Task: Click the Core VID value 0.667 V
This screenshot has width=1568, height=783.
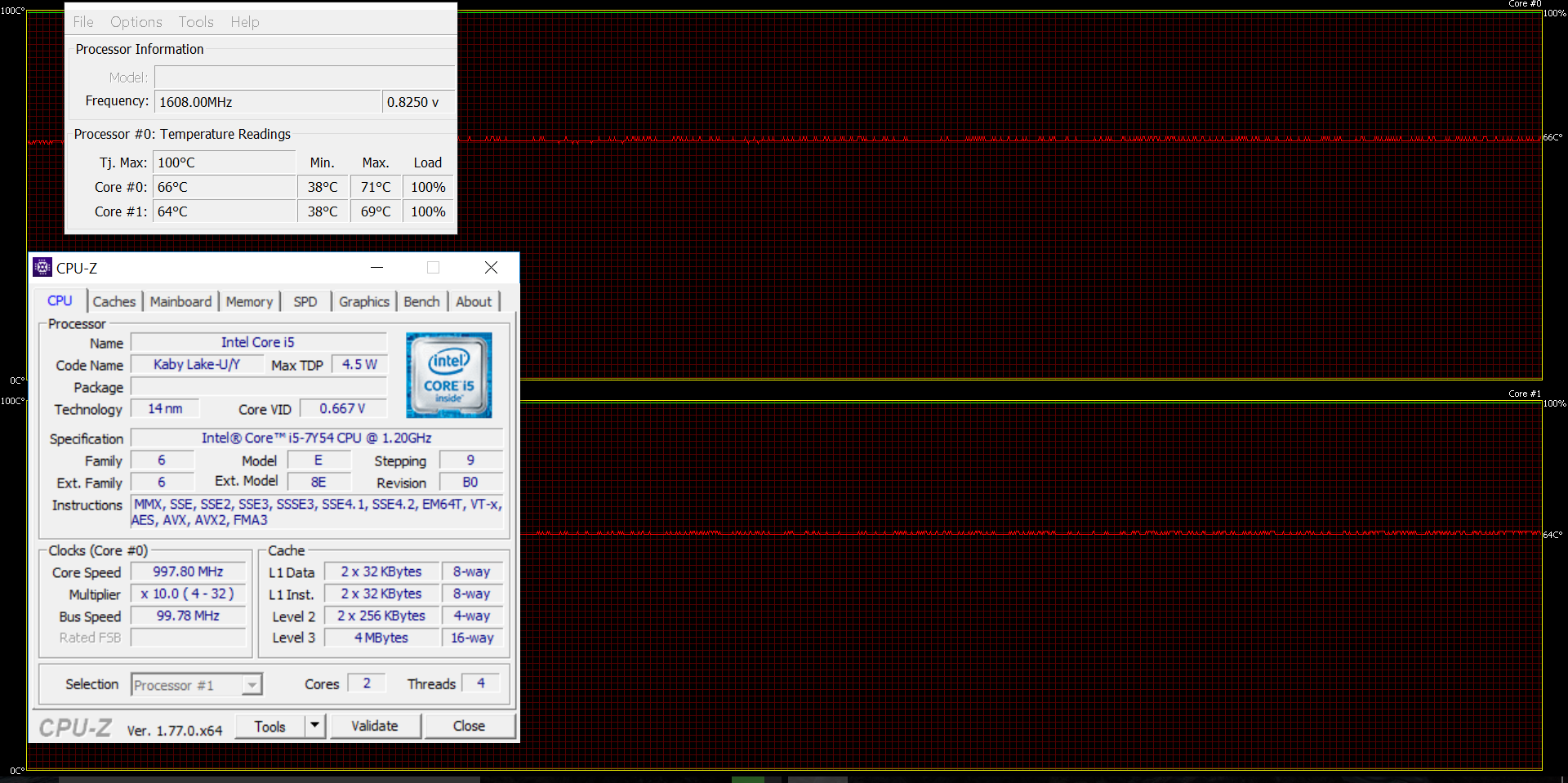Action: click(342, 408)
